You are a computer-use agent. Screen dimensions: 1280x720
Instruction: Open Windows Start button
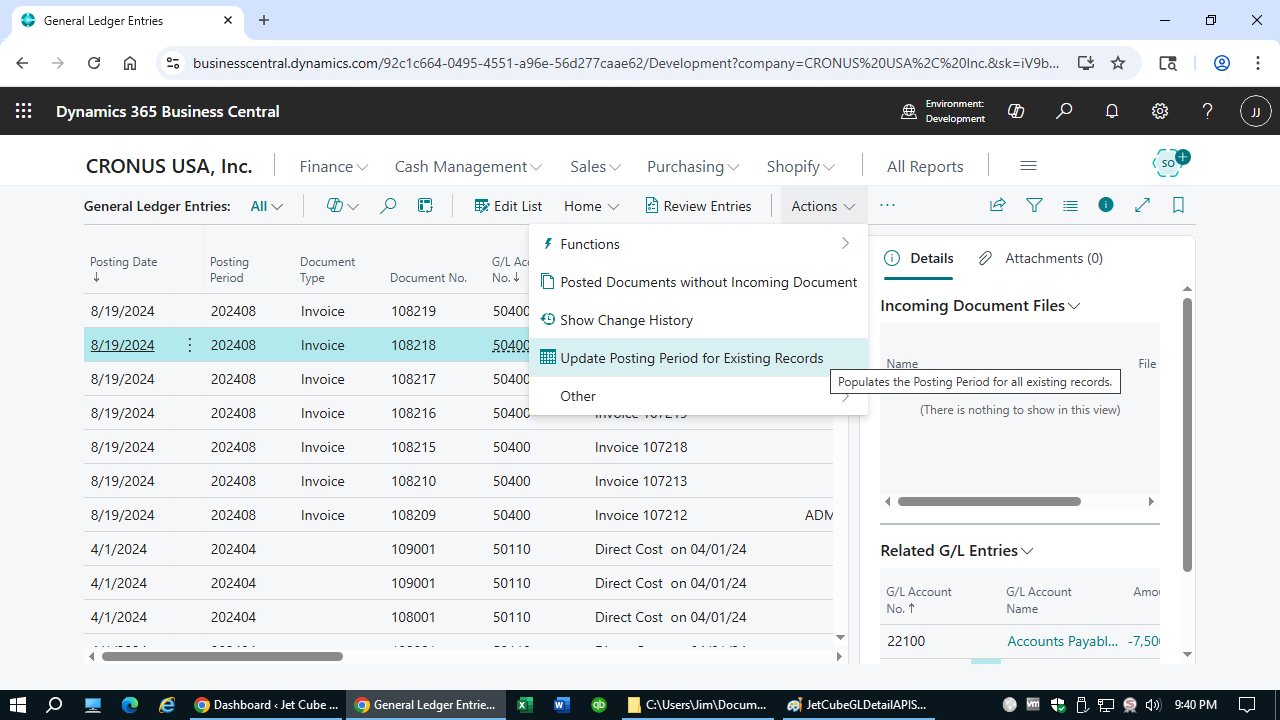click(x=18, y=704)
